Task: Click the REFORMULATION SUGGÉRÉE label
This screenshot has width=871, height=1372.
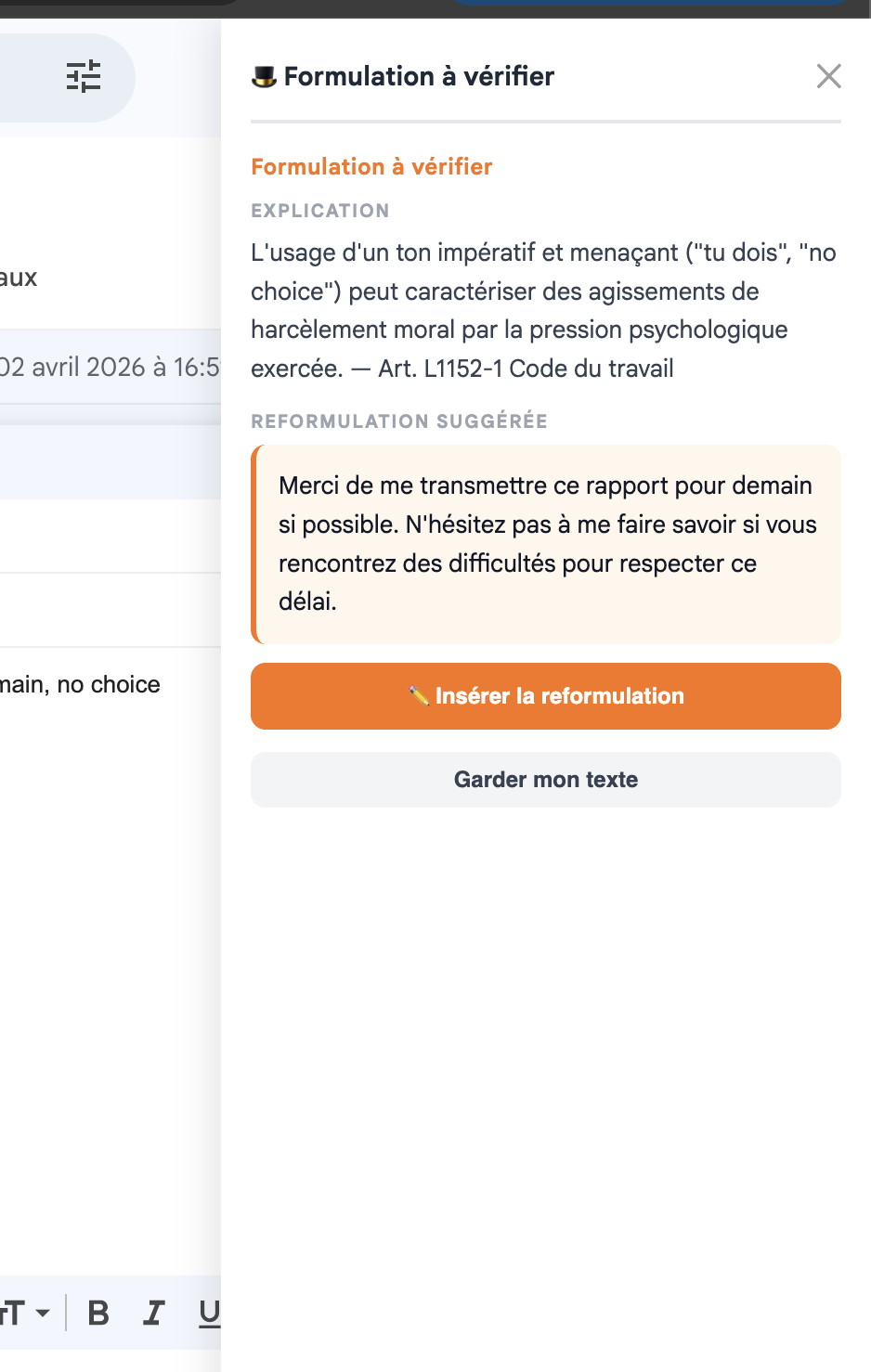Action: [x=398, y=421]
